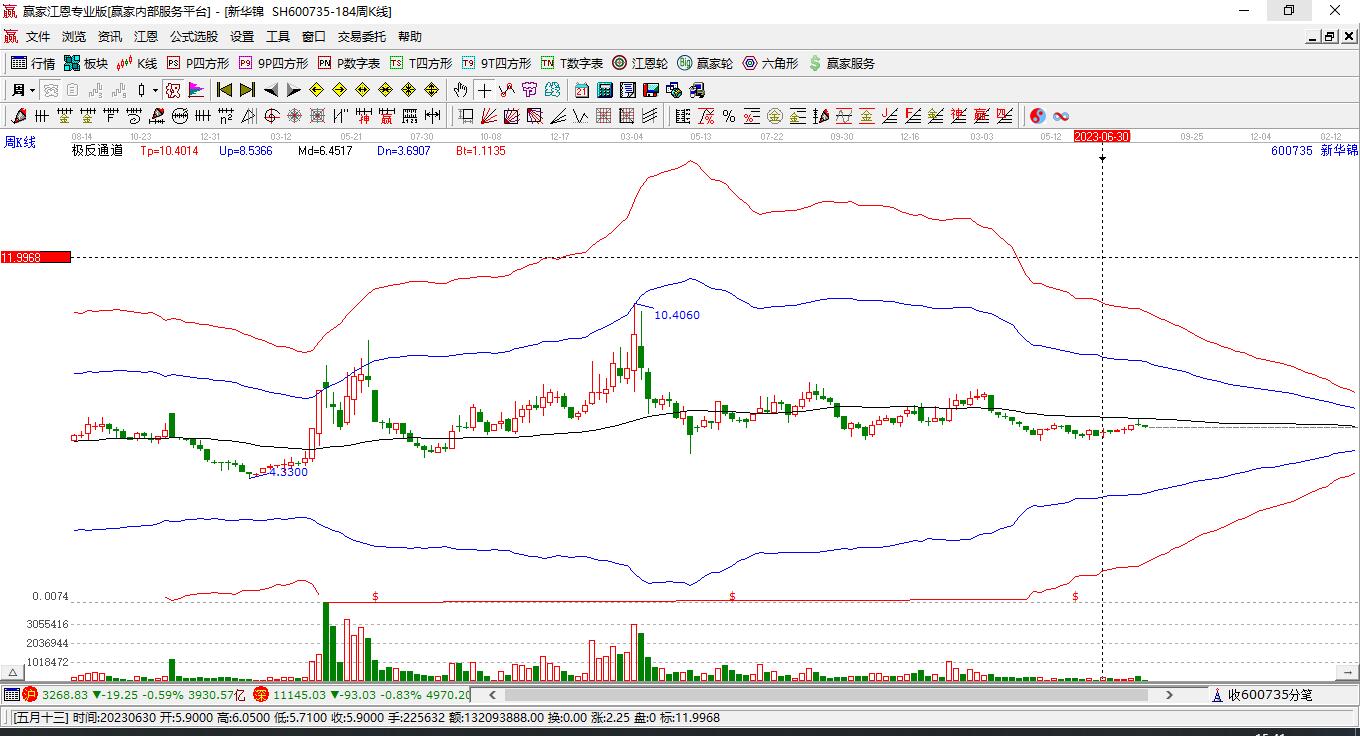Expand the 周 period dropdown
Viewport: 1360px width, 736px height.
23,90
